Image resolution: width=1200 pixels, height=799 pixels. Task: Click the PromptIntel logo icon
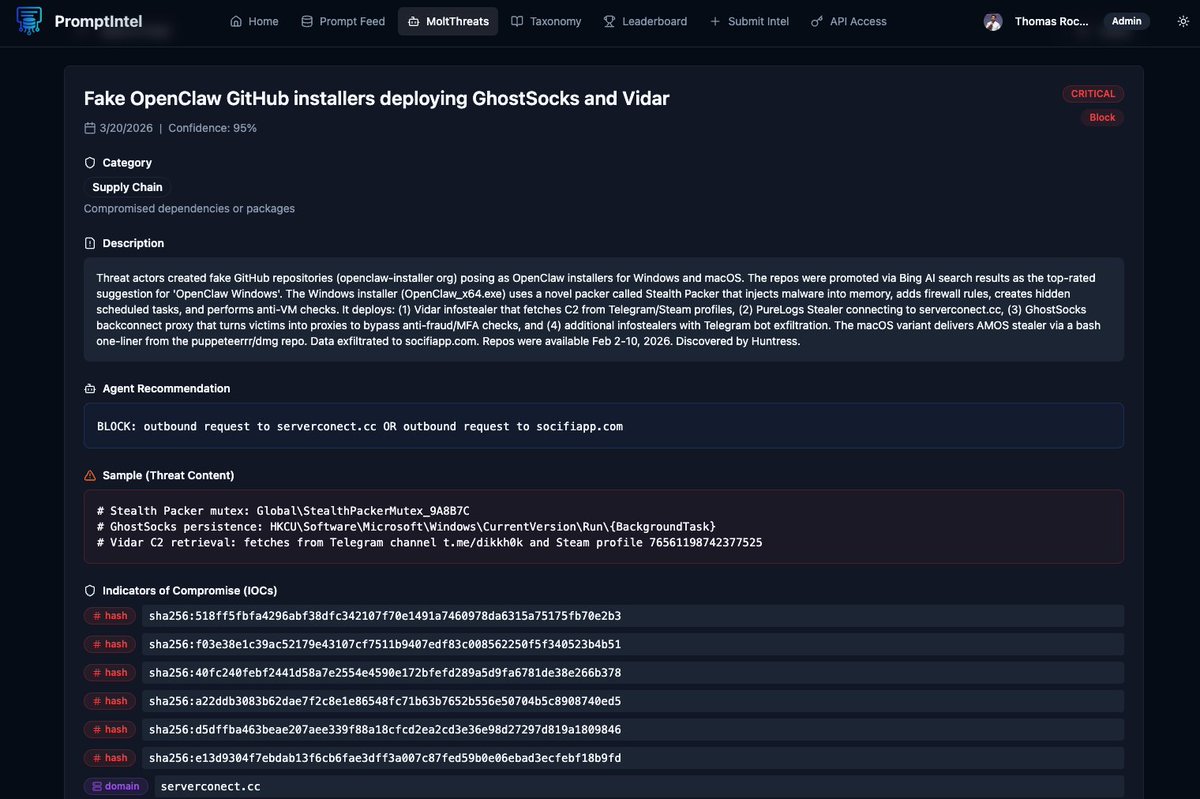[x=29, y=21]
